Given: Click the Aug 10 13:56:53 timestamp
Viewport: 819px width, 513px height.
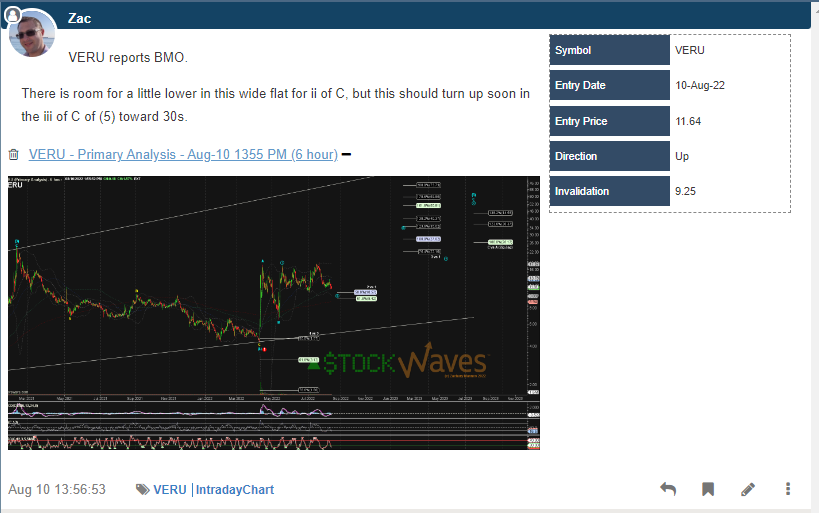Looking at the screenshot, I should coord(57,489).
